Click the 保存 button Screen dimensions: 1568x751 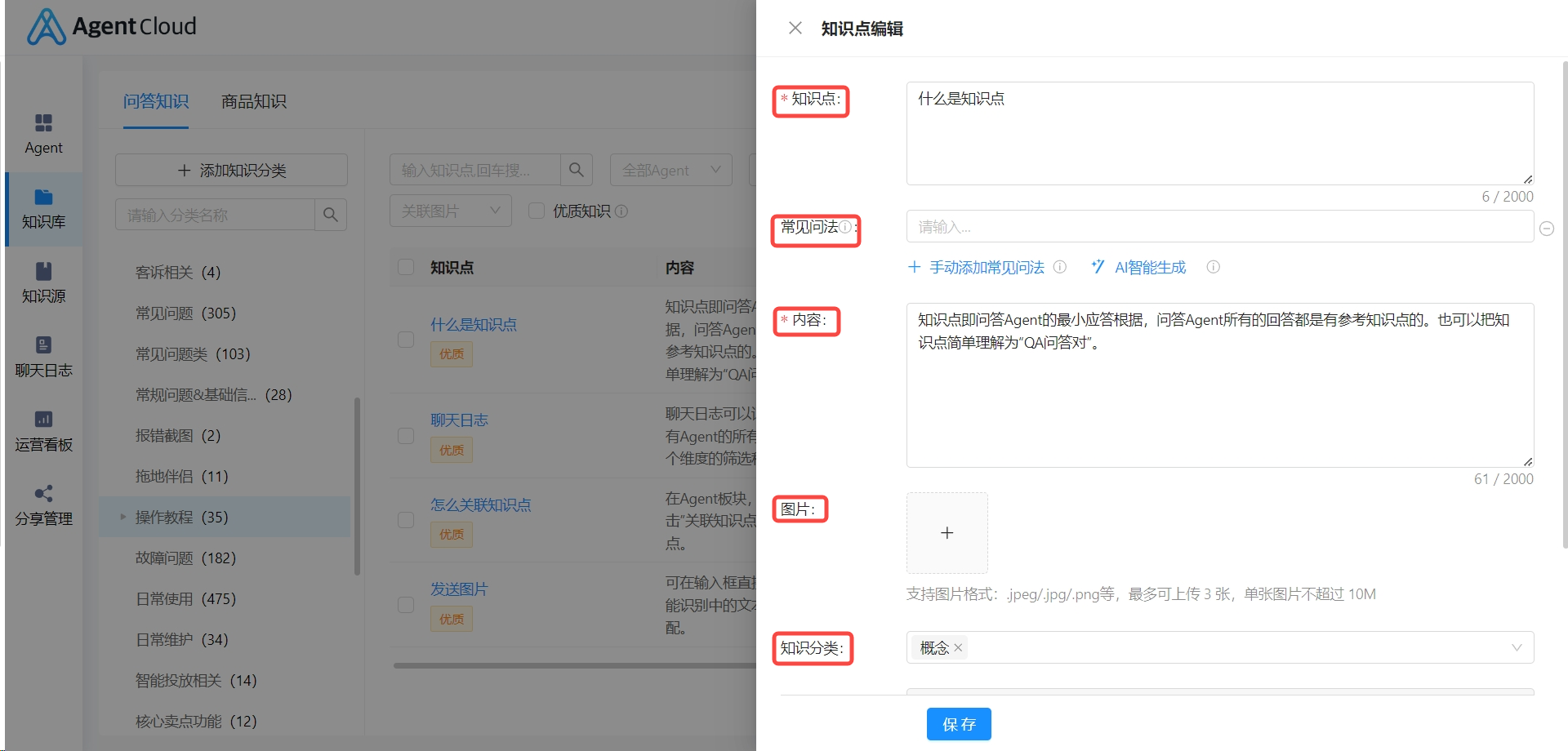(959, 724)
